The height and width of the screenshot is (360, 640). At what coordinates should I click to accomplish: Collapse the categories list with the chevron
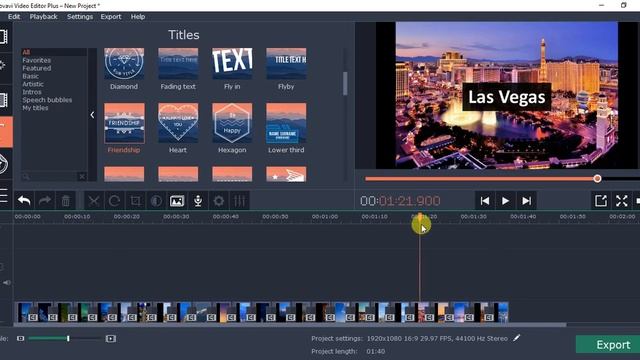(92, 115)
